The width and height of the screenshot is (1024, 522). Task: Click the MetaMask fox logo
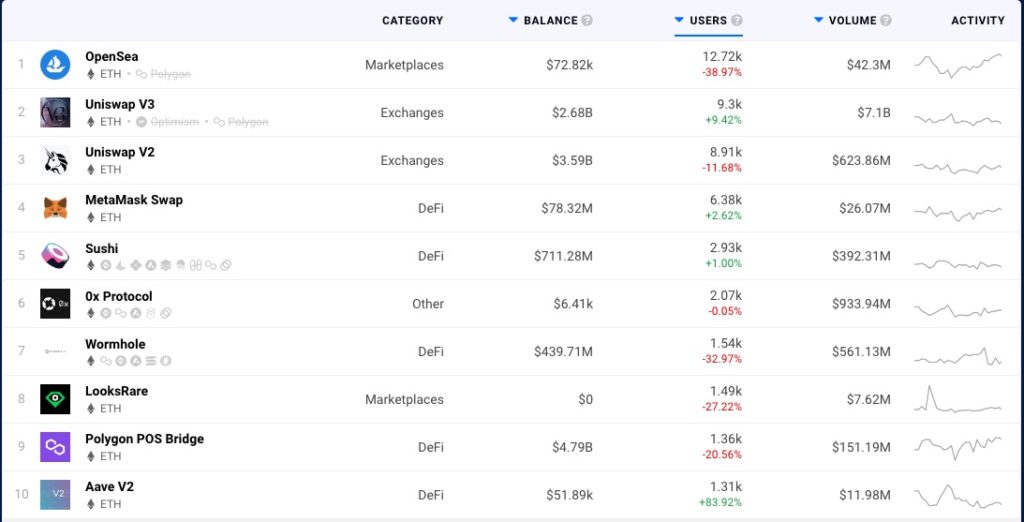[x=55, y=208]
